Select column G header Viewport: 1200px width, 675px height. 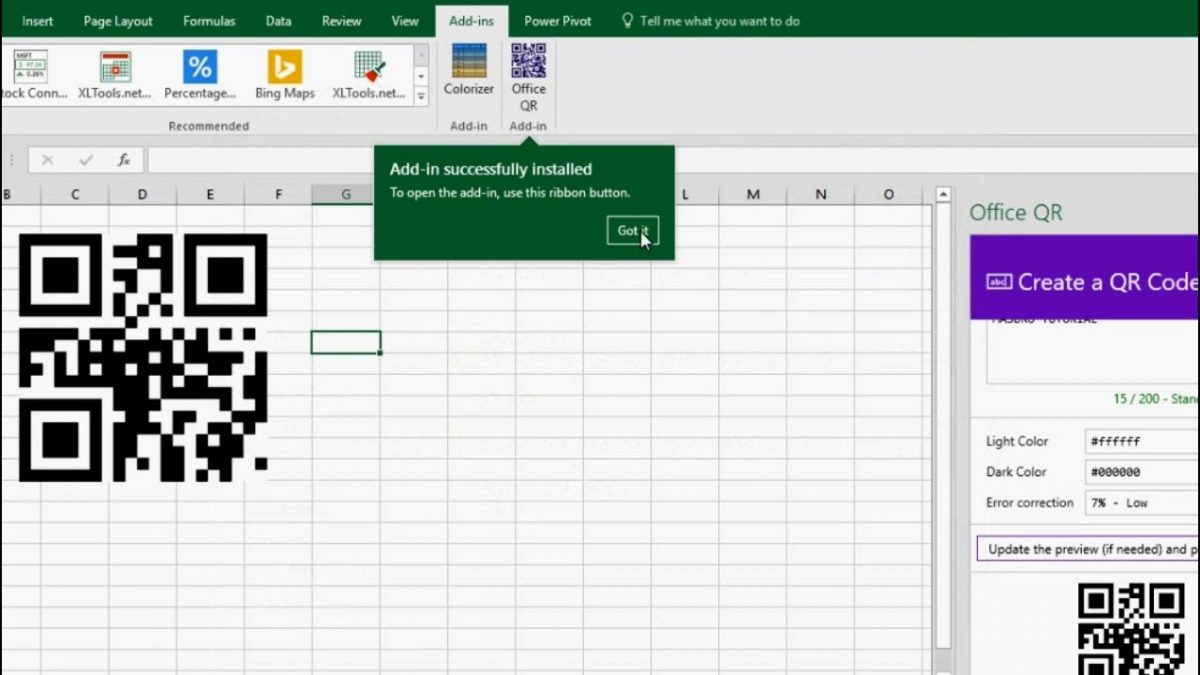(346, 194)
